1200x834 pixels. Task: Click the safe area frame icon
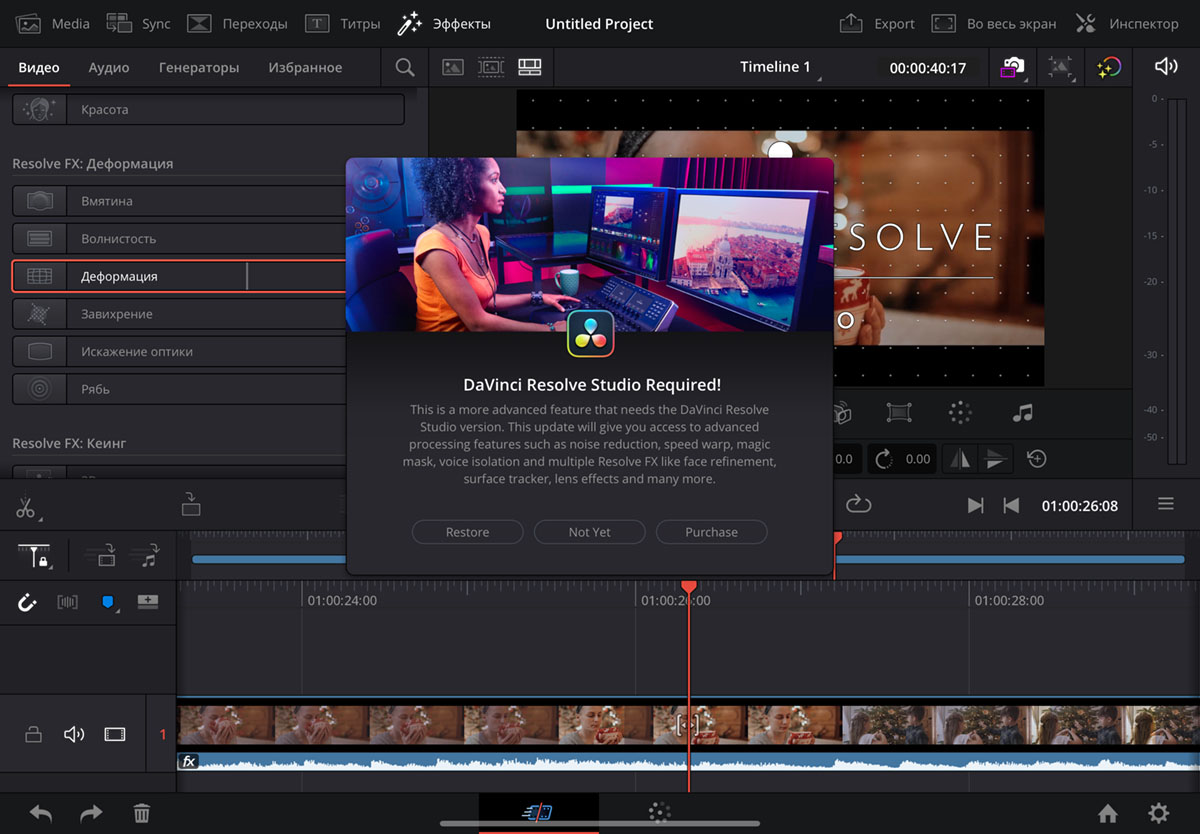click(1060, 68)
